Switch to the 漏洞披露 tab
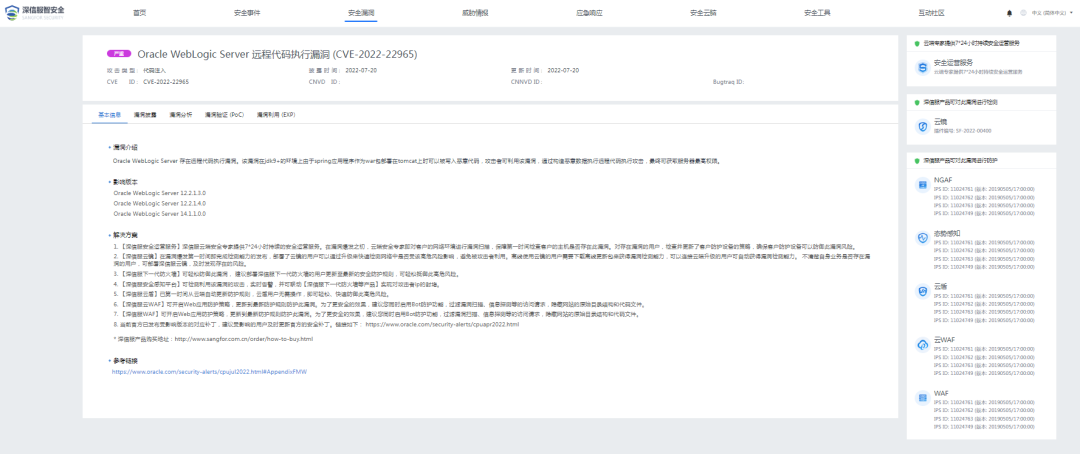The width and height of the screenshot is (1080, 454). click(x=145, y=114)
